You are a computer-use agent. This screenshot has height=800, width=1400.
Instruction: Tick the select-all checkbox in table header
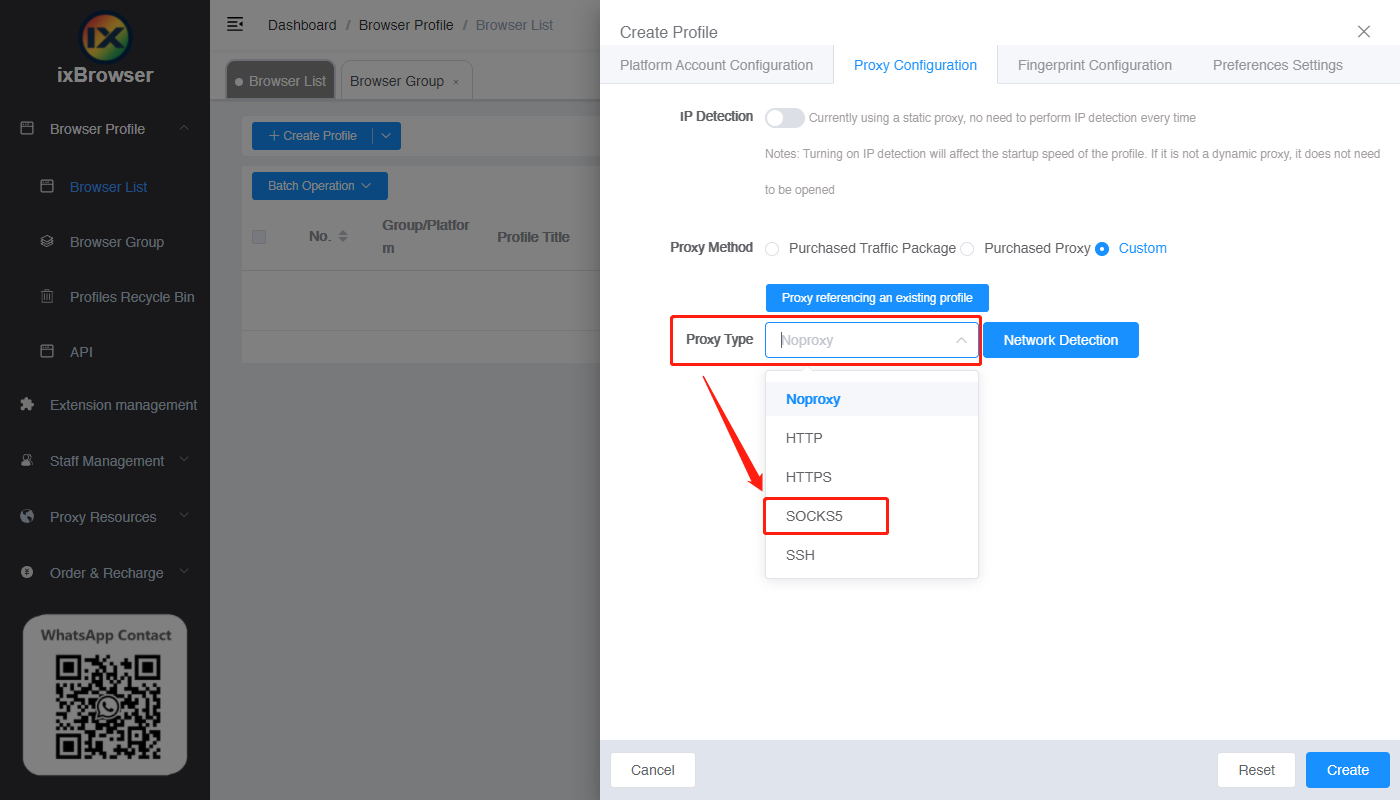click(x=259, y=237)
